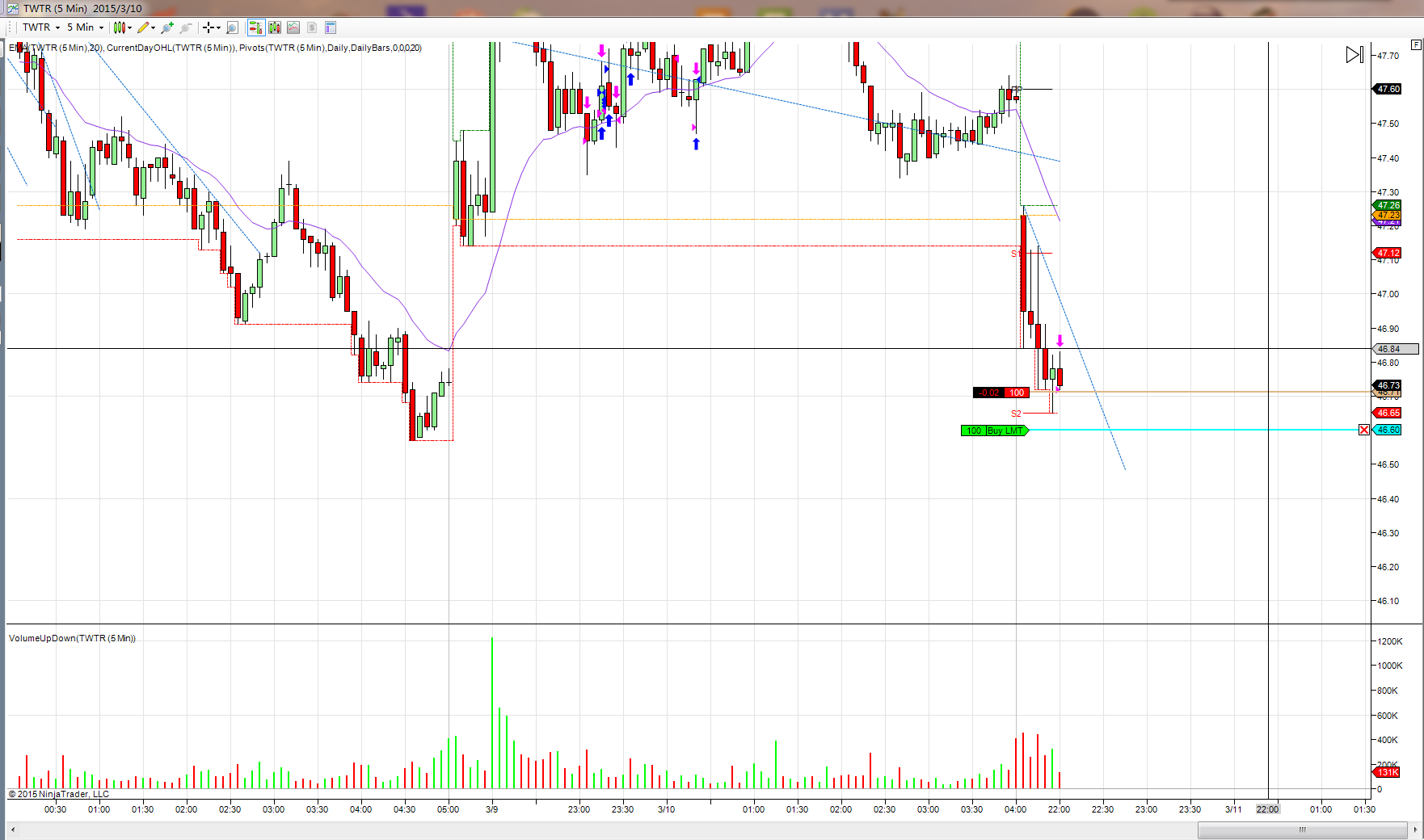Screen dimensions: 1424x840
Task: Click the red 46.65 price marker
Action: click(x=1388, y=413)
